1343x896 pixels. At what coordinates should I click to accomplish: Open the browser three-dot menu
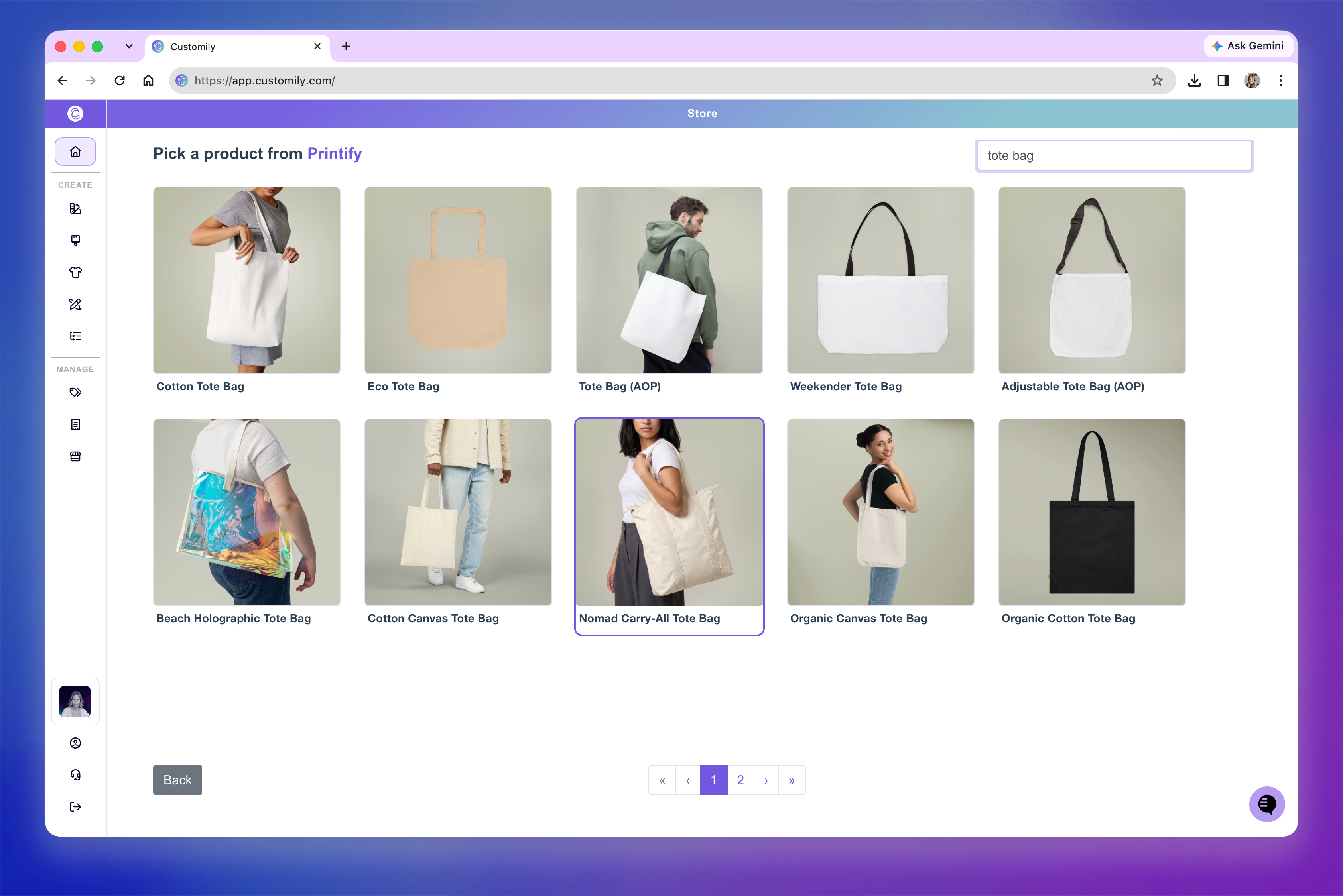tap(1281, 81)
